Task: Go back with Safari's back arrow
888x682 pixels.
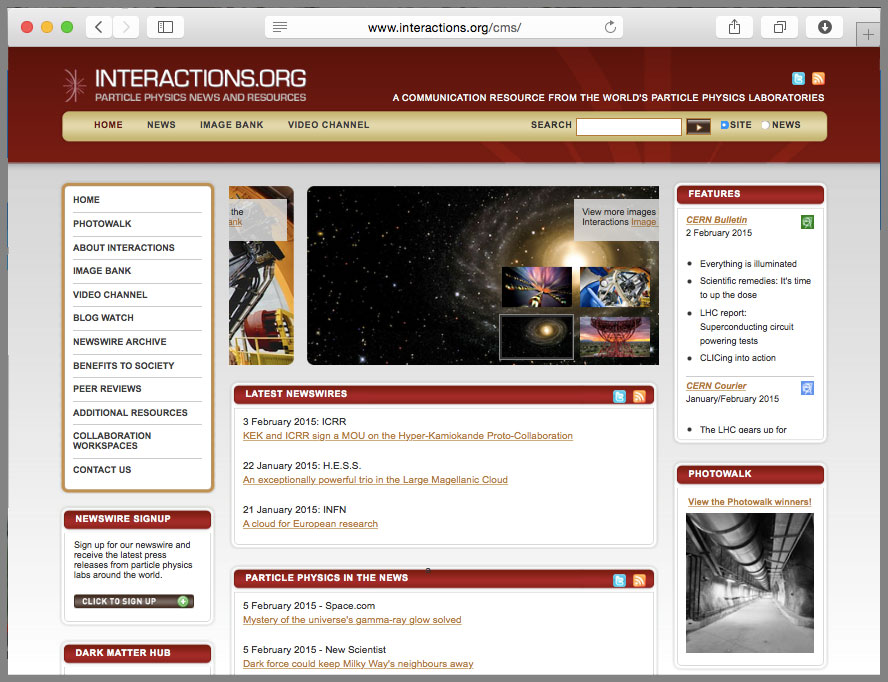Action: pyautogui.click(x=99, y=27)
